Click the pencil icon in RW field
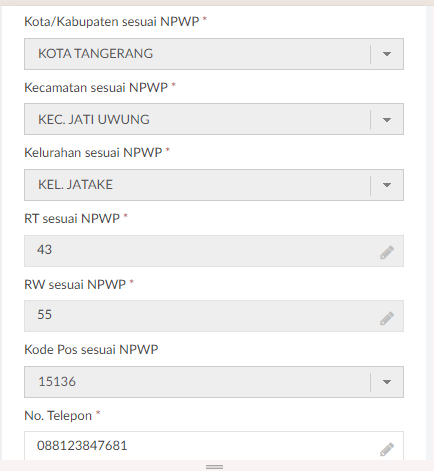 click(x=387, y=318)
